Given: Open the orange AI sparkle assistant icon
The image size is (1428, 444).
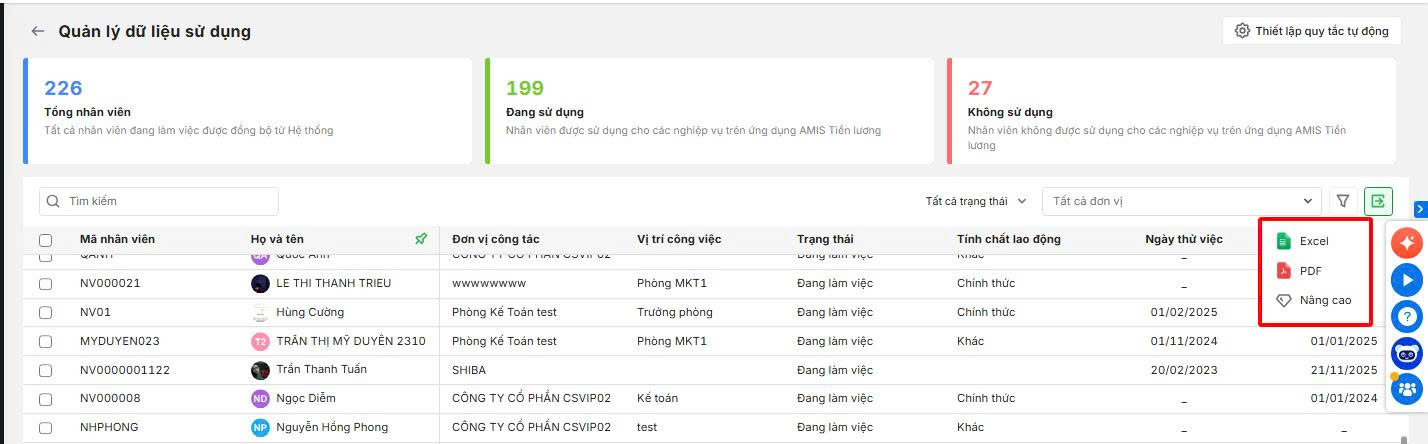Looking at the screenshot, I should point(1406,242).
